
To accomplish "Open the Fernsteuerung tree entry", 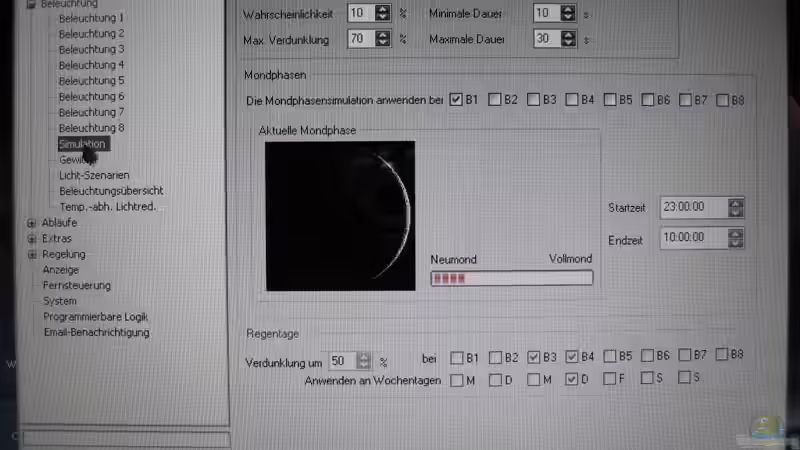I will (x=77, y=286).
